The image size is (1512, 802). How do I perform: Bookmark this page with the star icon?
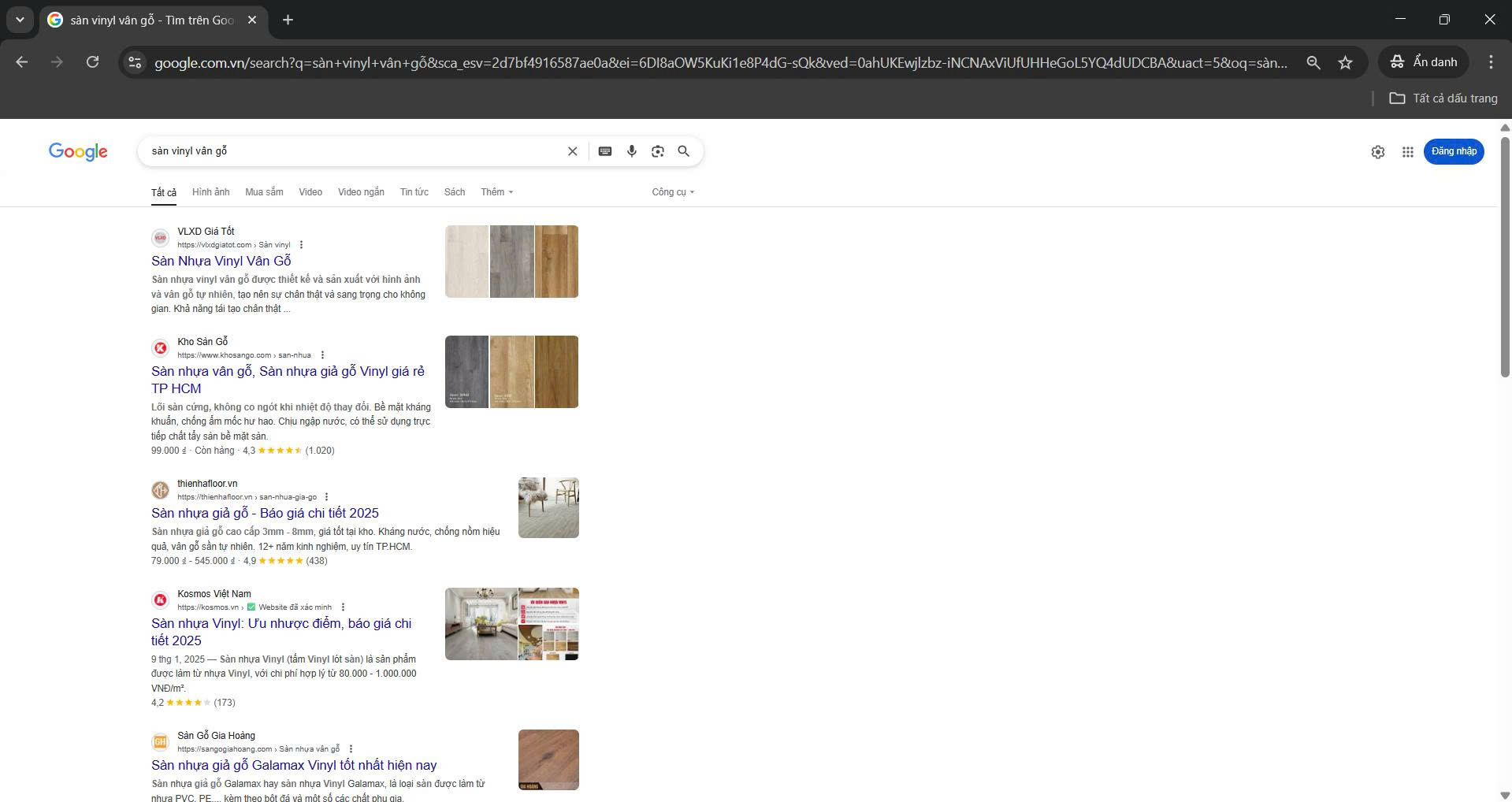pyautogui.click(x=1345, y=62)
